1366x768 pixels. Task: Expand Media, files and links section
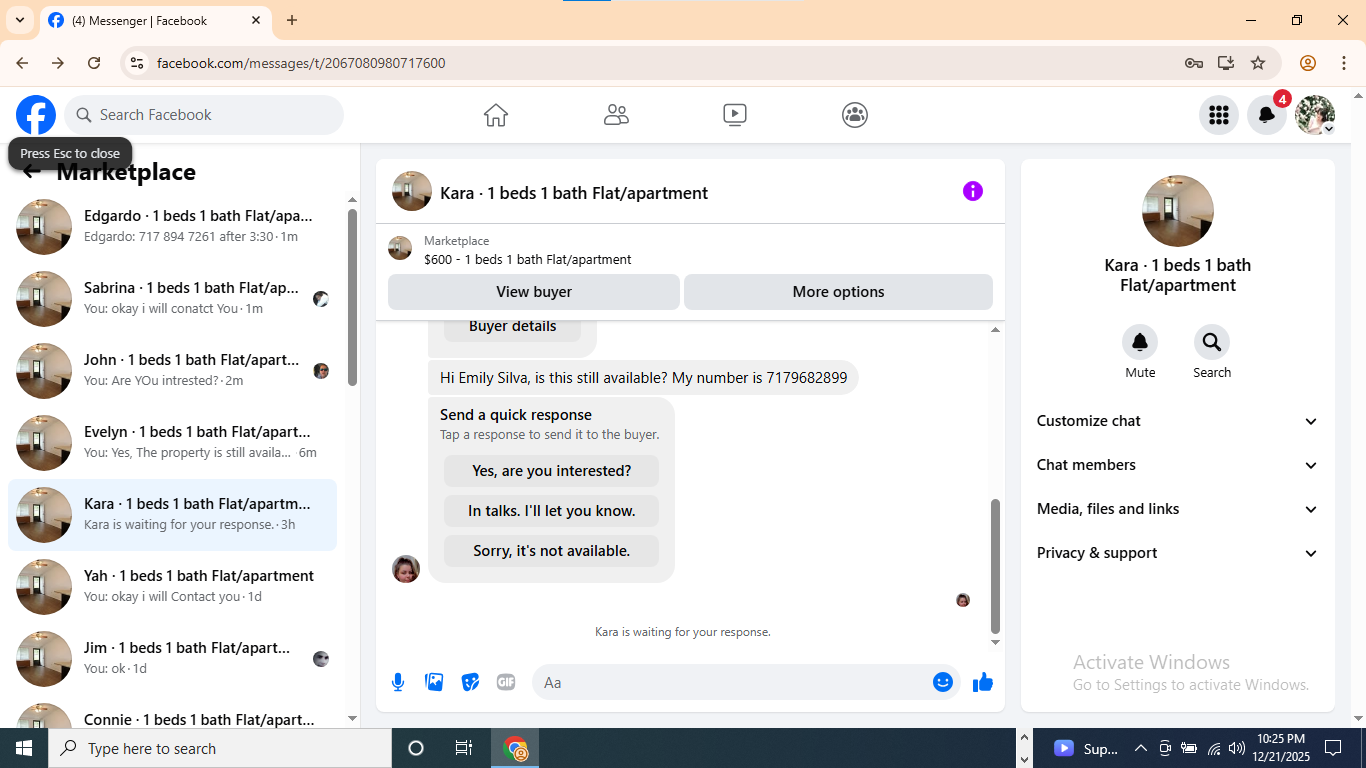[x=1178, y=509]
